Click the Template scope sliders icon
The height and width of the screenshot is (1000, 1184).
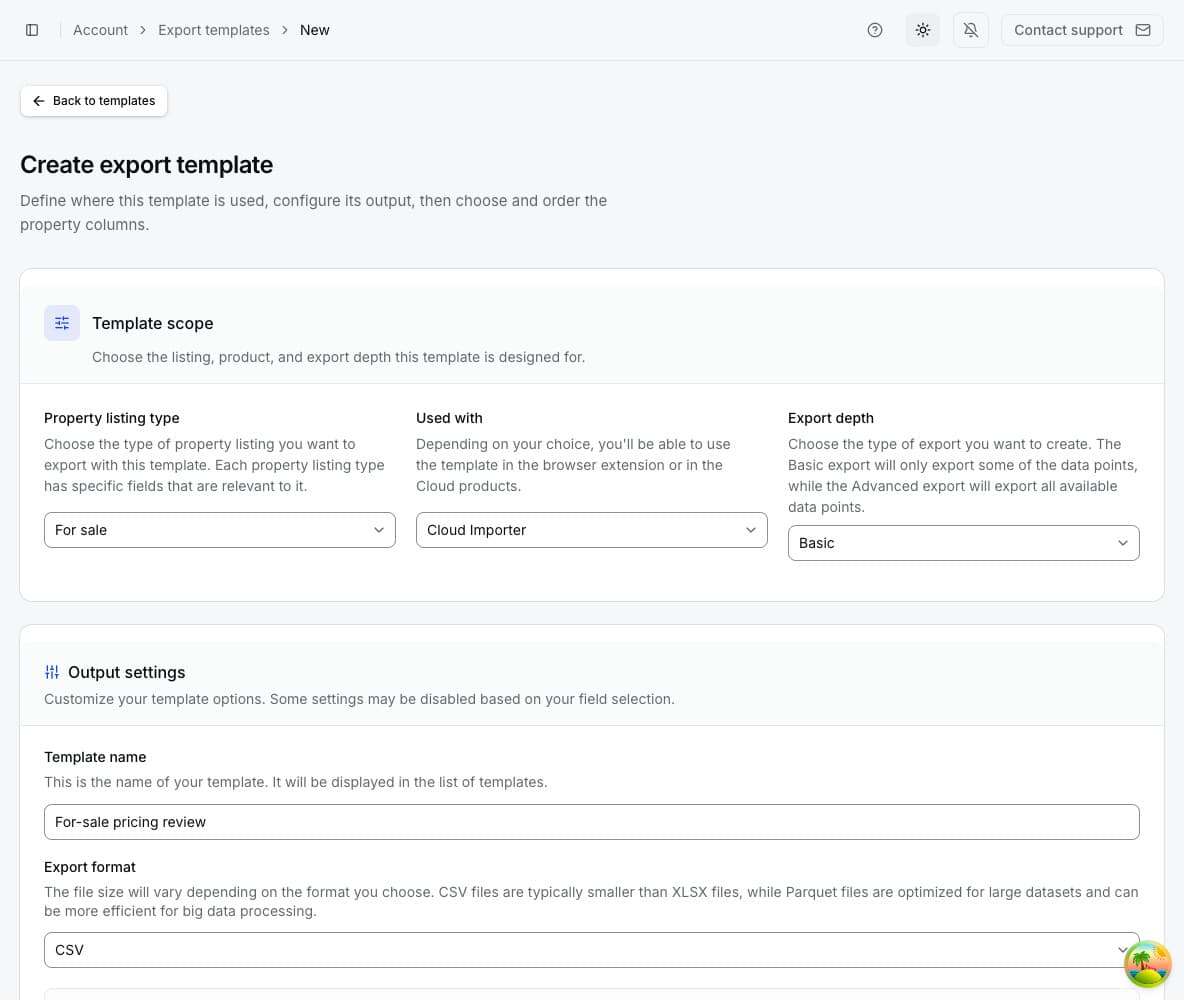tap(62, 323)
